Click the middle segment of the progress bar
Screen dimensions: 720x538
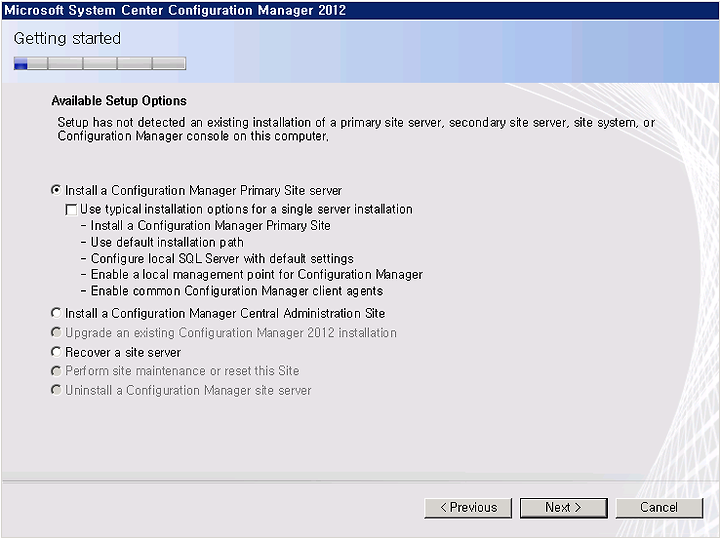point(100,63)
